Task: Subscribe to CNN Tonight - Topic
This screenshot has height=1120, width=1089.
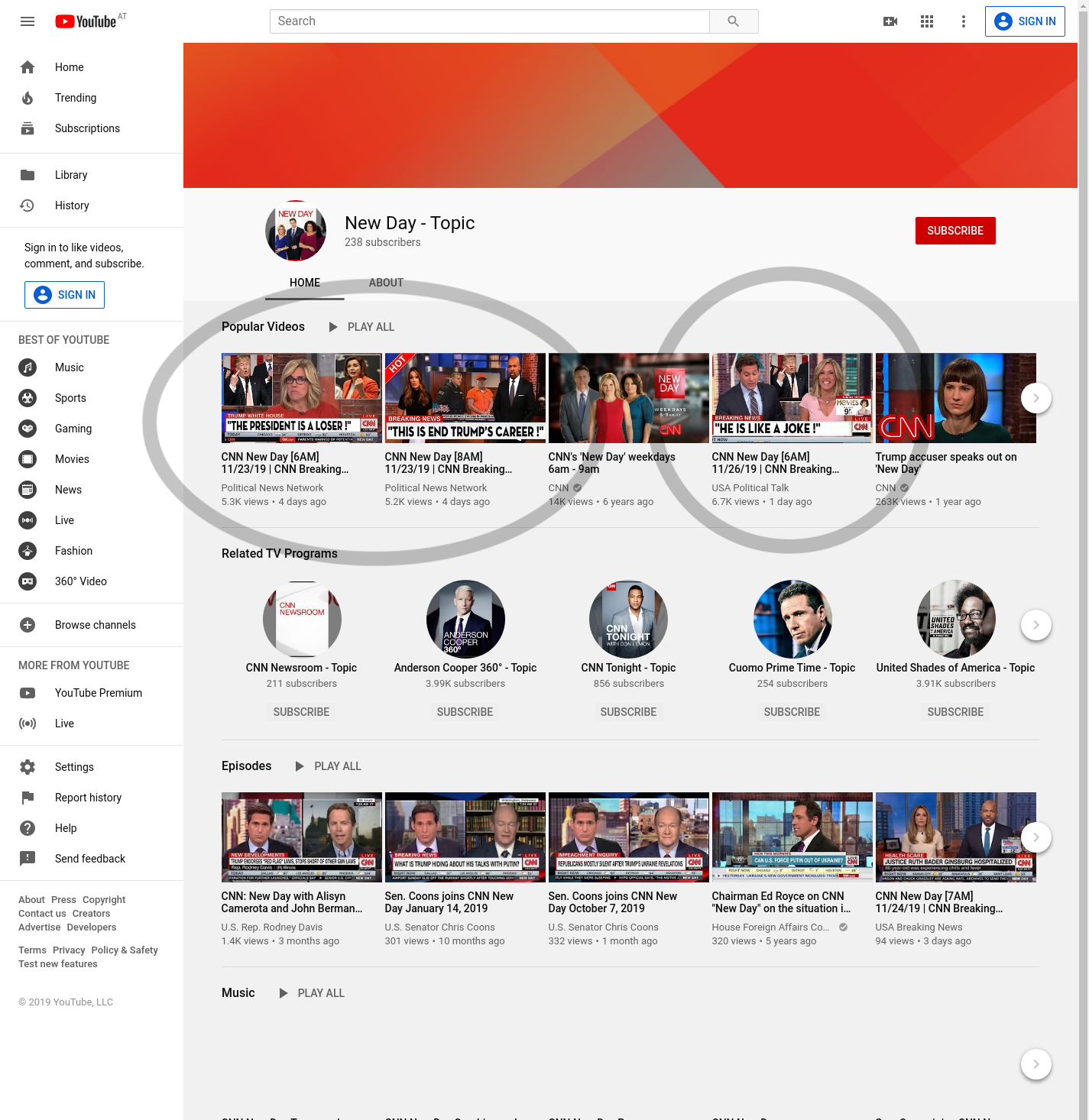Action: coord(629,712)
